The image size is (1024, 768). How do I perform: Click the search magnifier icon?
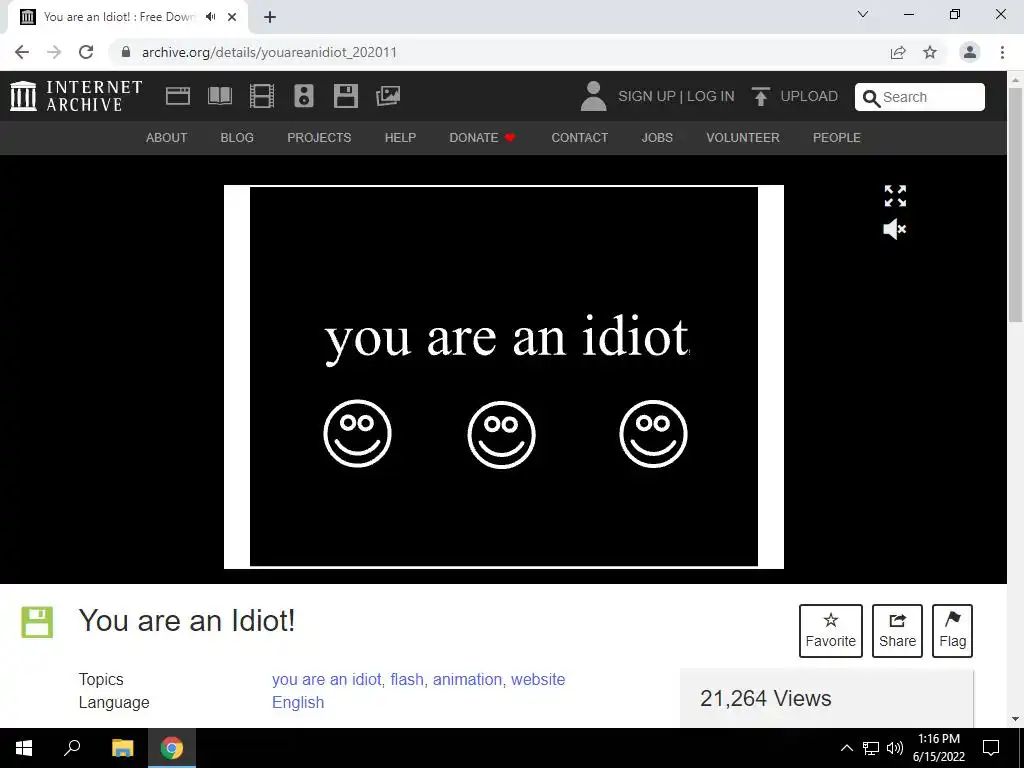coord(871,98)
